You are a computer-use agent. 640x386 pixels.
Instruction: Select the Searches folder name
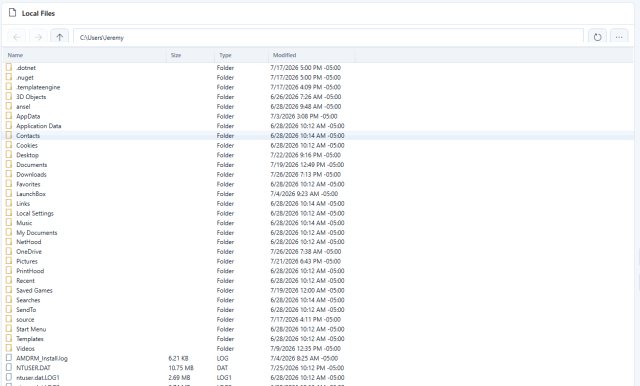[x=28, y=300]
